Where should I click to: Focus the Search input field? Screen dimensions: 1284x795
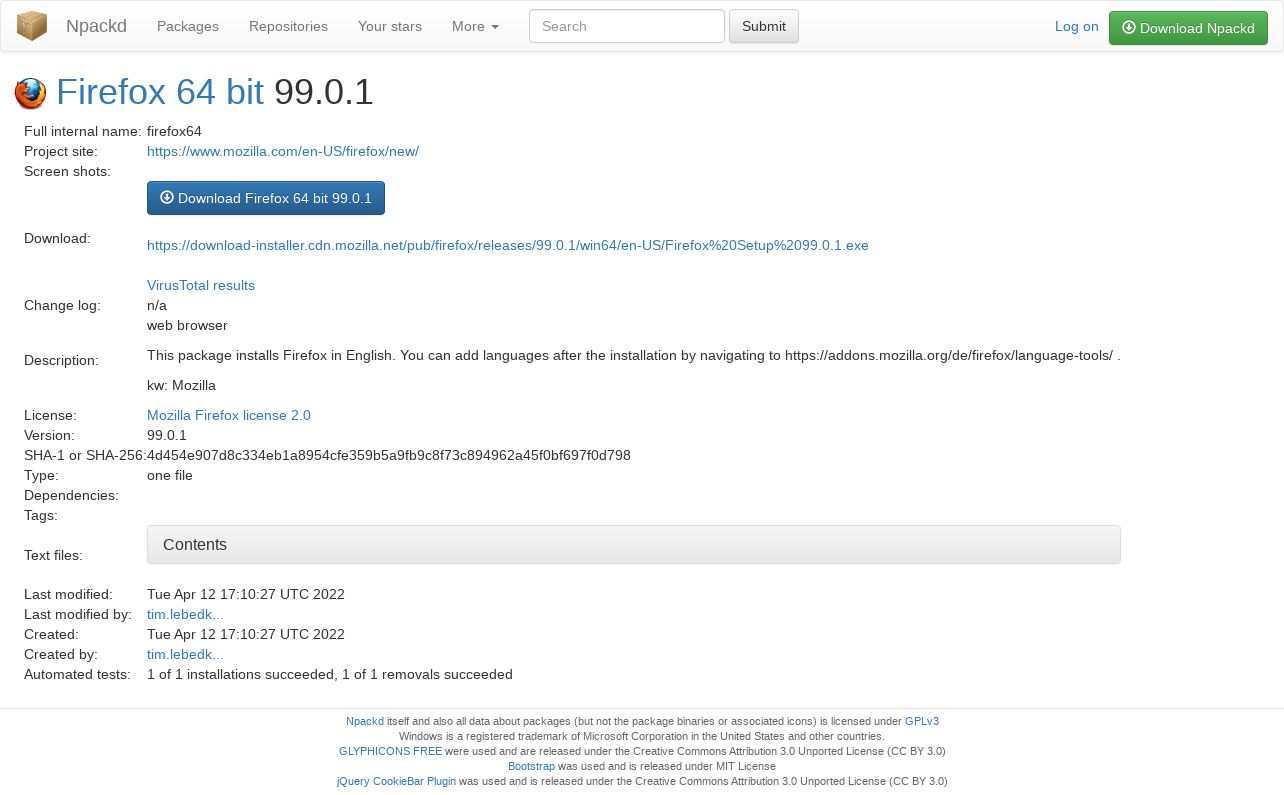(x=627, y=26)
